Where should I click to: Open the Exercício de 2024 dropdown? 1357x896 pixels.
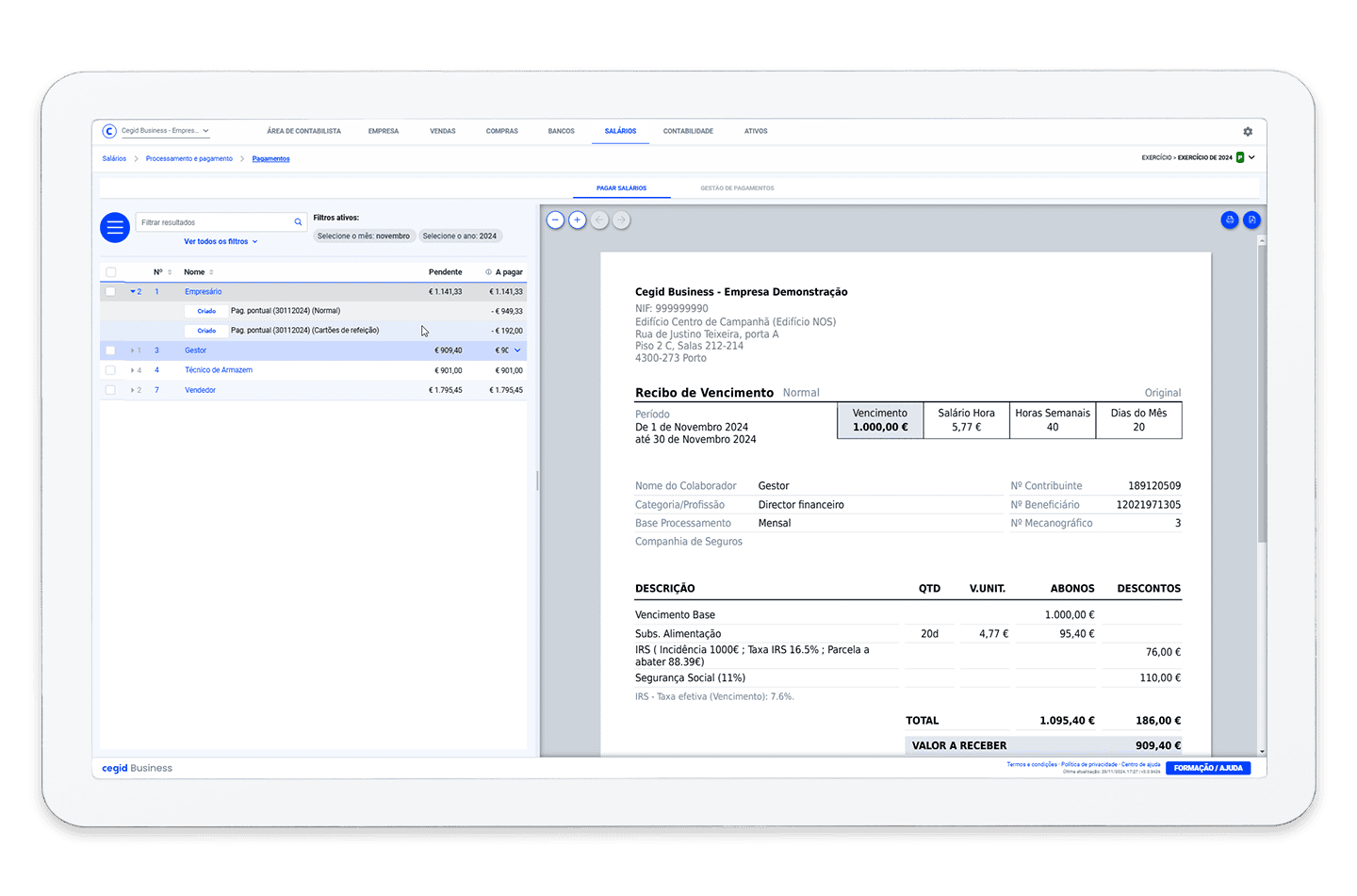[1251, 157]
